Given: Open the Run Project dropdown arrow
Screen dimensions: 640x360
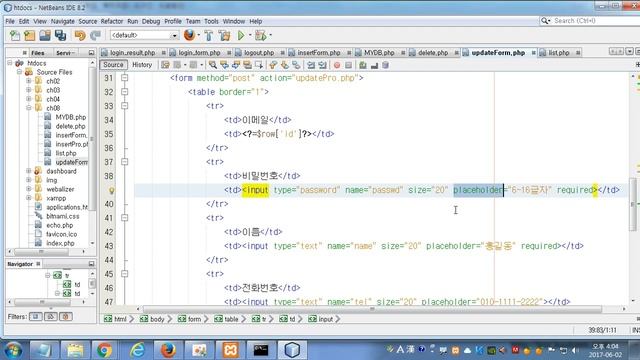Looking at the screenshot, I should [250, 36].
